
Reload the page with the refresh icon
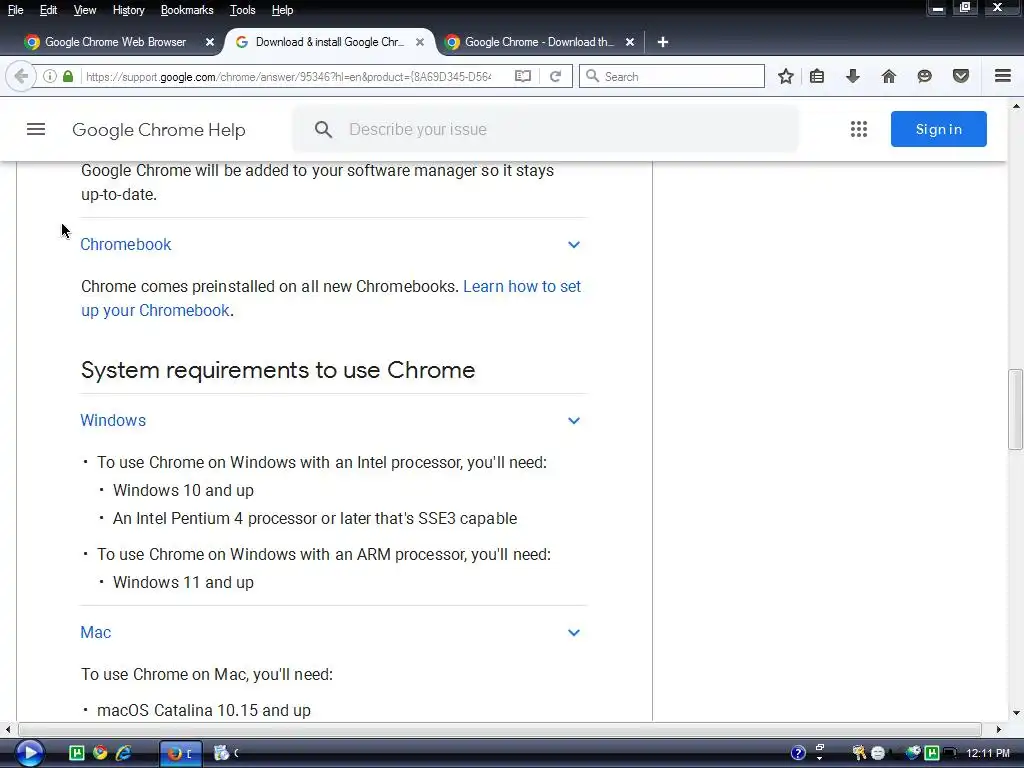point(555,76)
